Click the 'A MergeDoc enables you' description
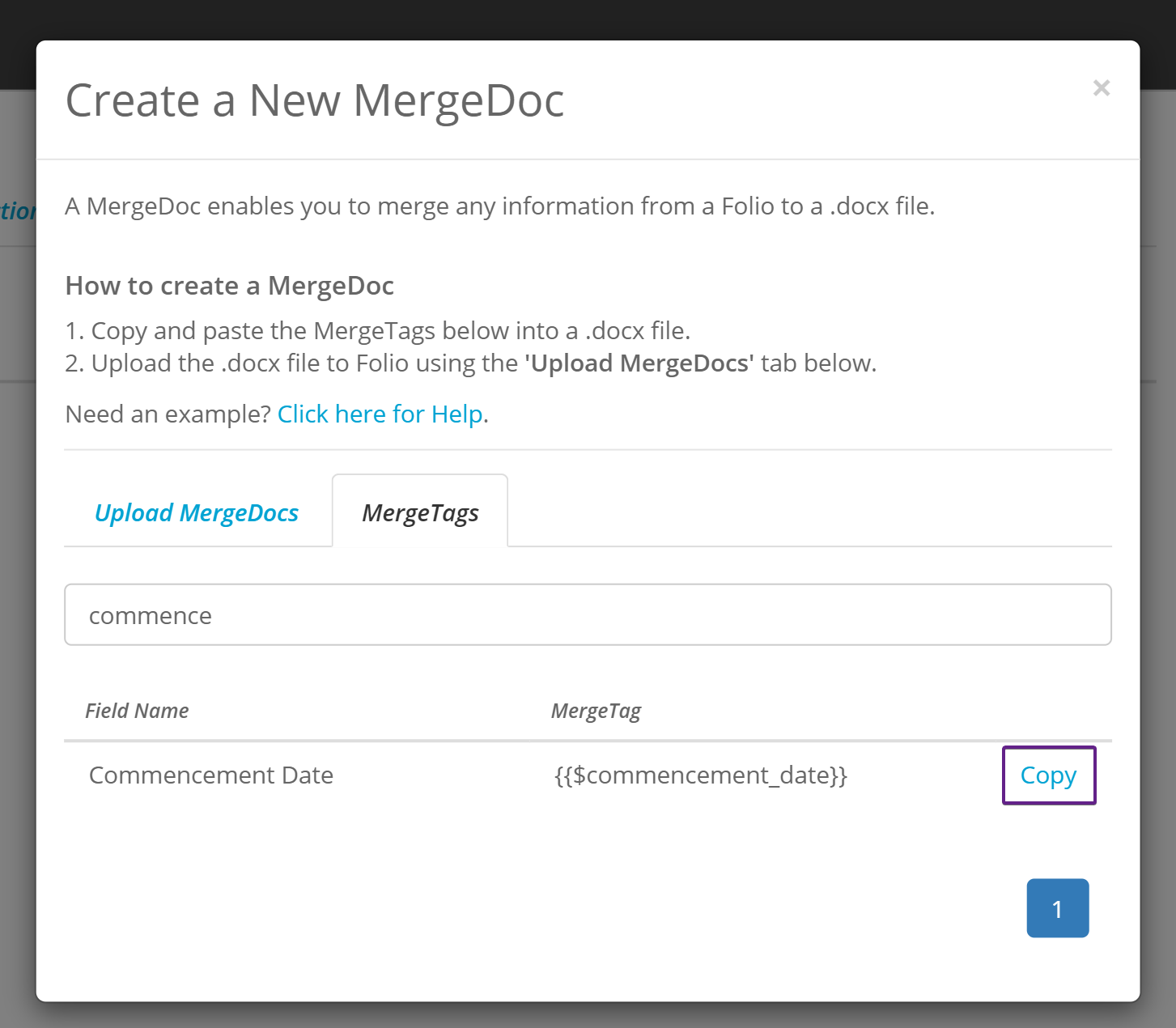The image size is (1176, 1028). click(499, 206)
